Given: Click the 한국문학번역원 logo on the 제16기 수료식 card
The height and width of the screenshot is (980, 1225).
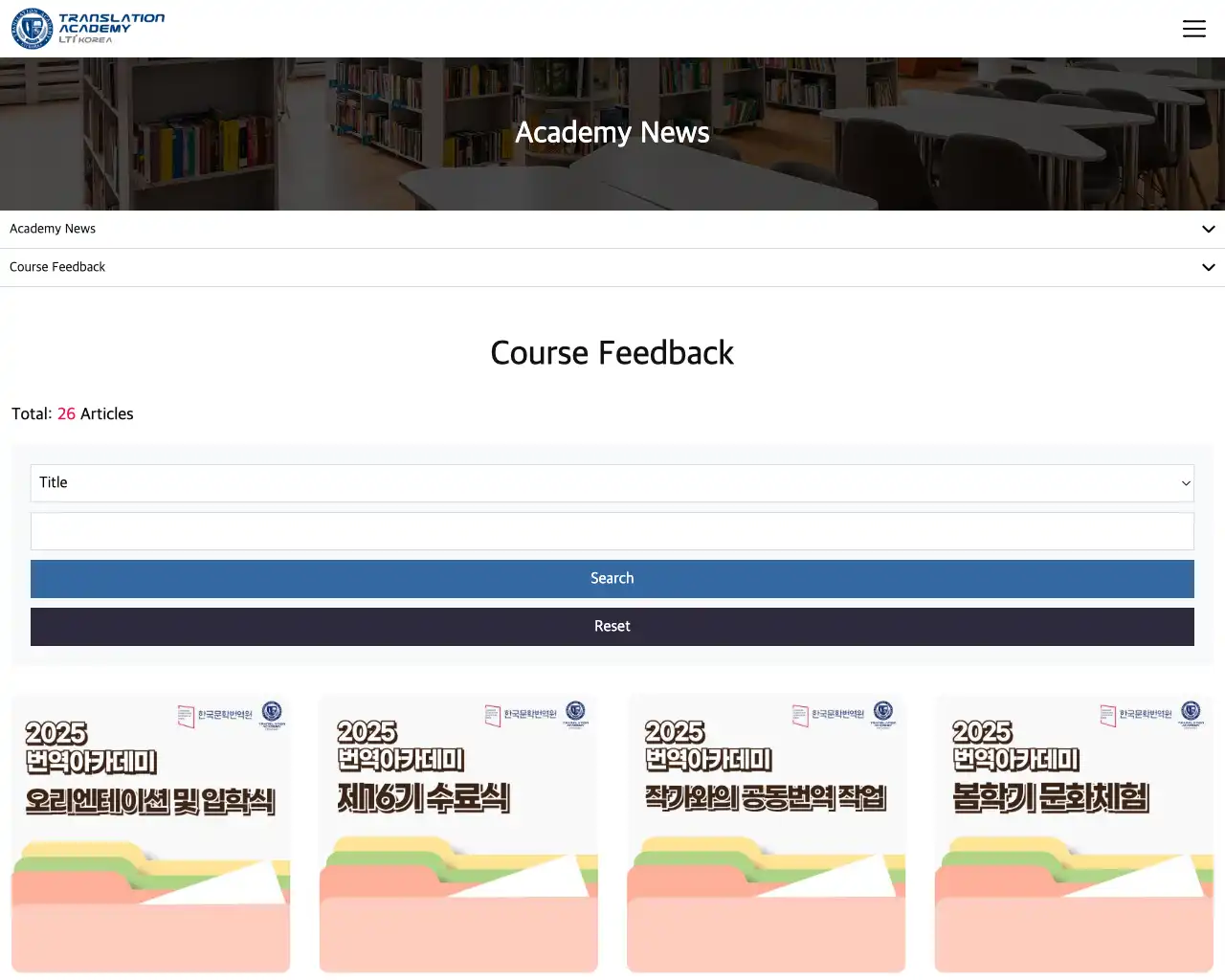Looking at the screenshot, I should click(521, 715).
